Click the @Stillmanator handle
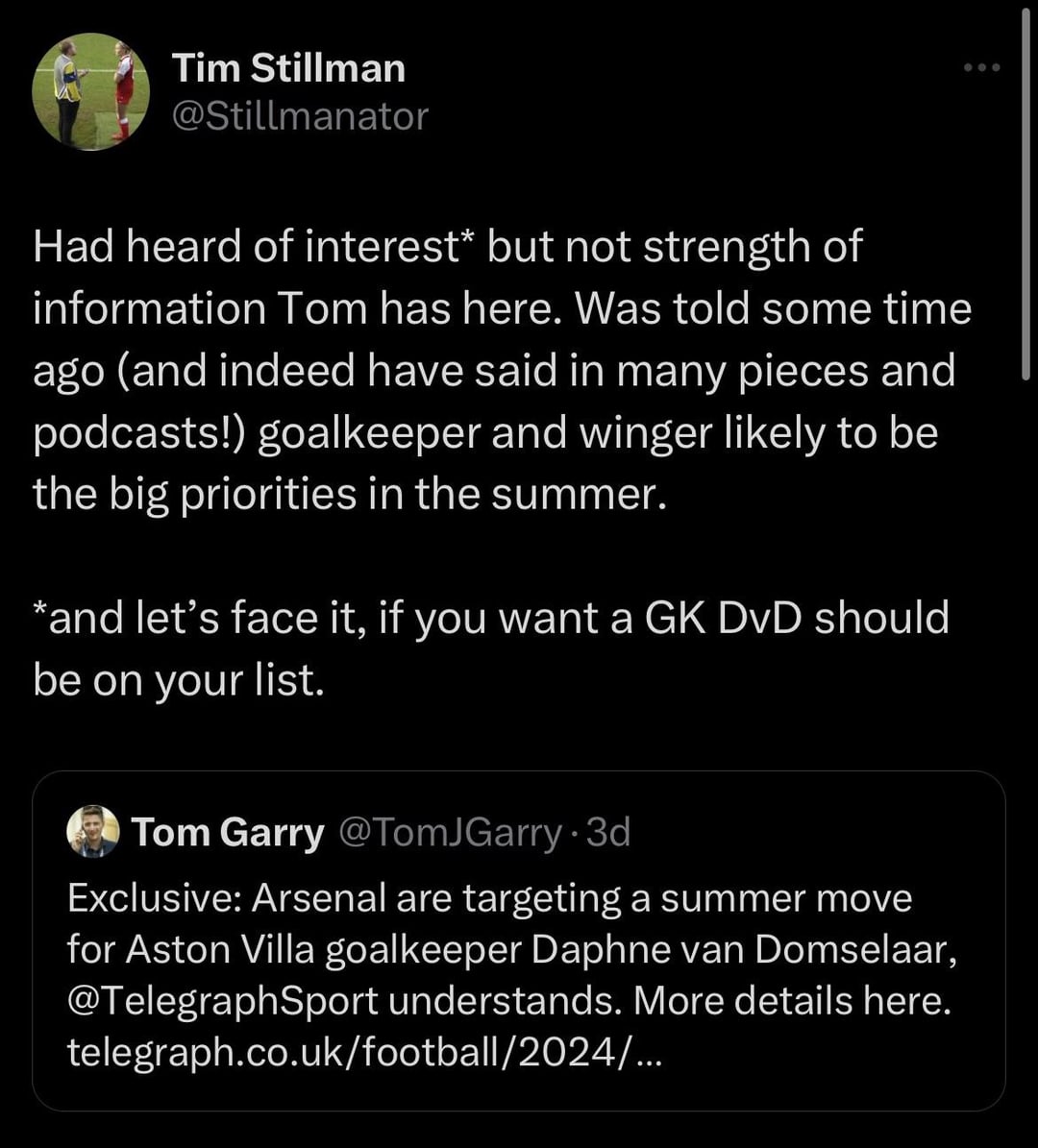1038x1148 pixels. [x=300, y=116]
